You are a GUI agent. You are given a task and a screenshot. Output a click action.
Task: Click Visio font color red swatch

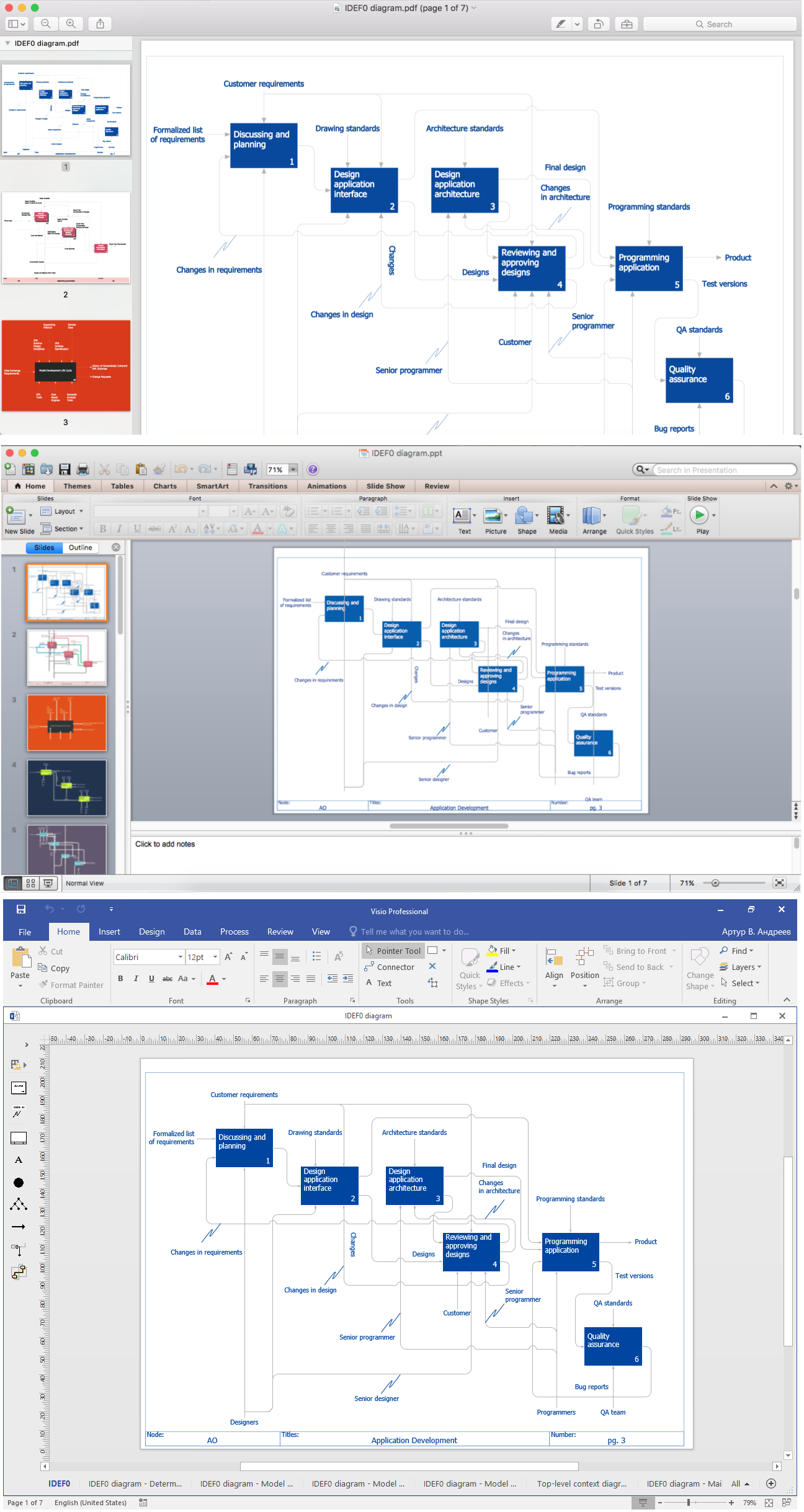(212, 979)
